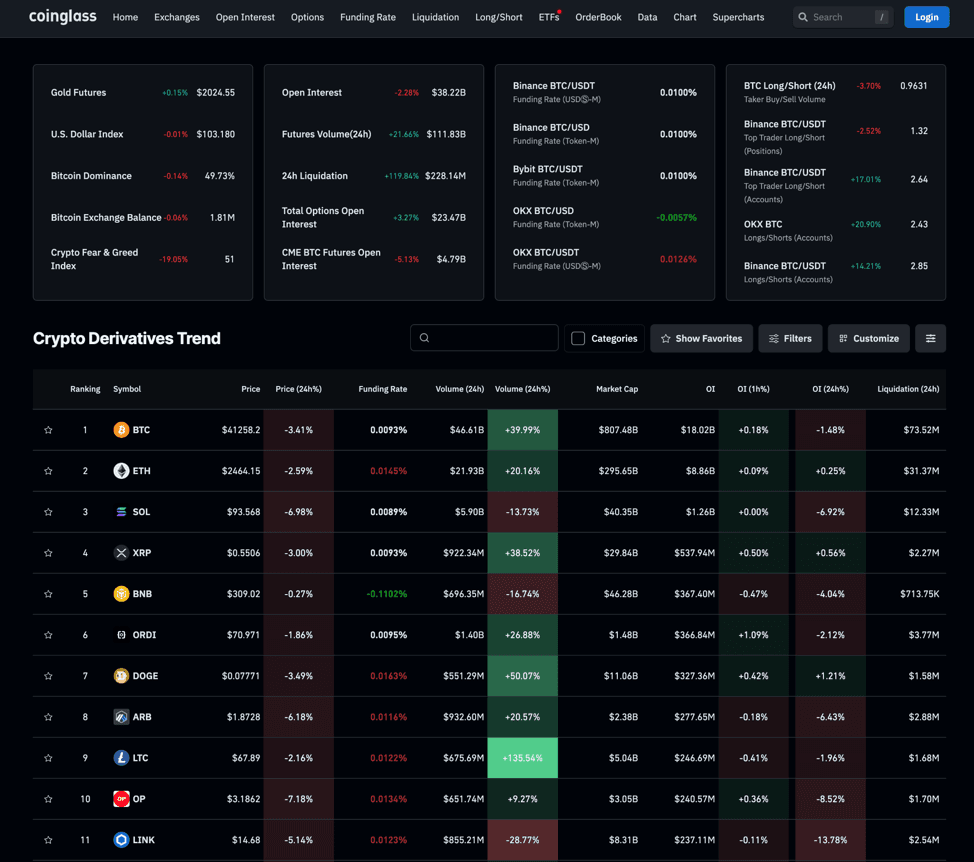974x862 pixels.
Task: Click the BNB coin icon in table
Action: (x=121, y=594)
